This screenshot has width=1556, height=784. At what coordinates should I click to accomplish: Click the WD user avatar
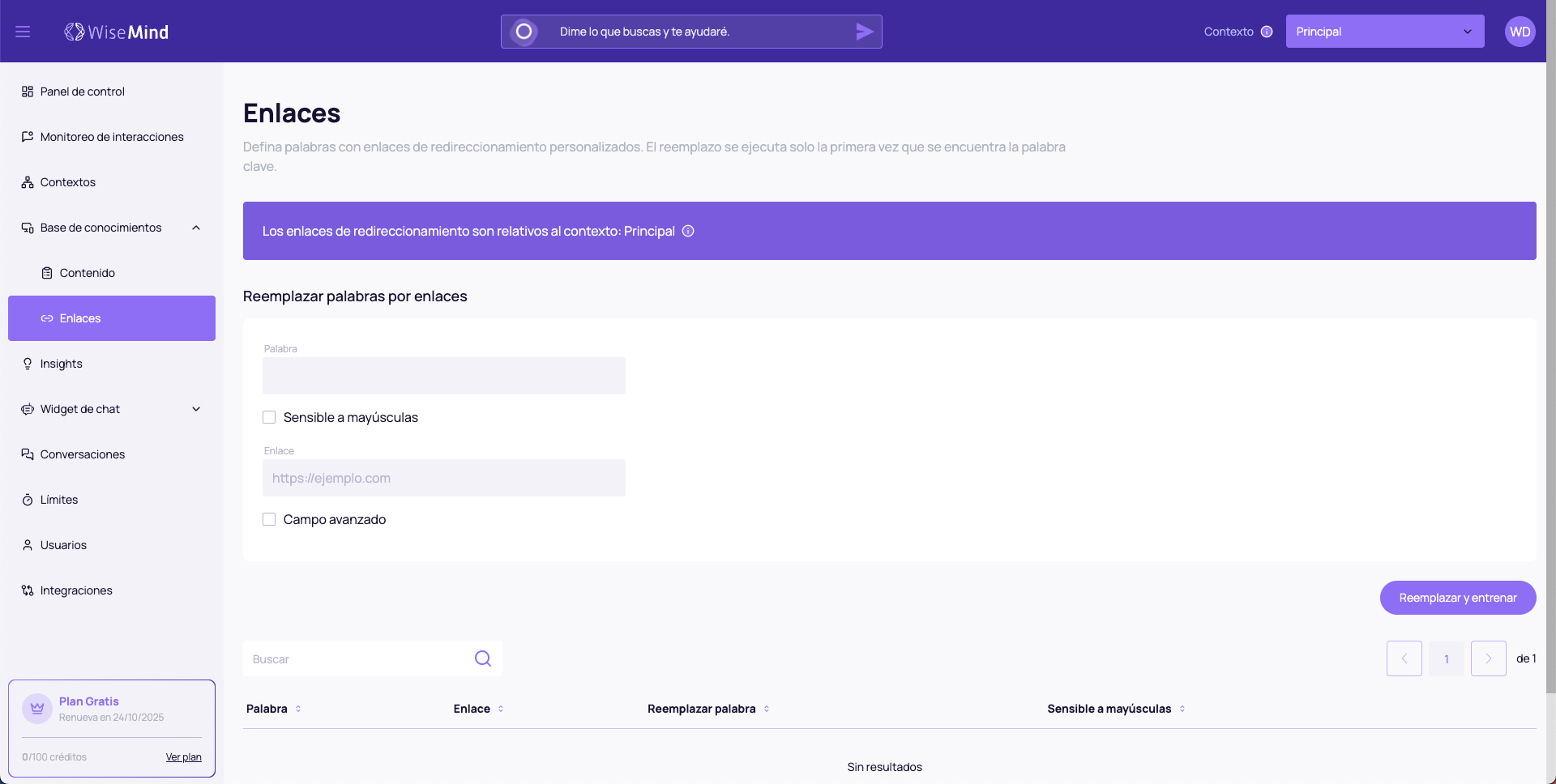click(x=1520, y=32)
